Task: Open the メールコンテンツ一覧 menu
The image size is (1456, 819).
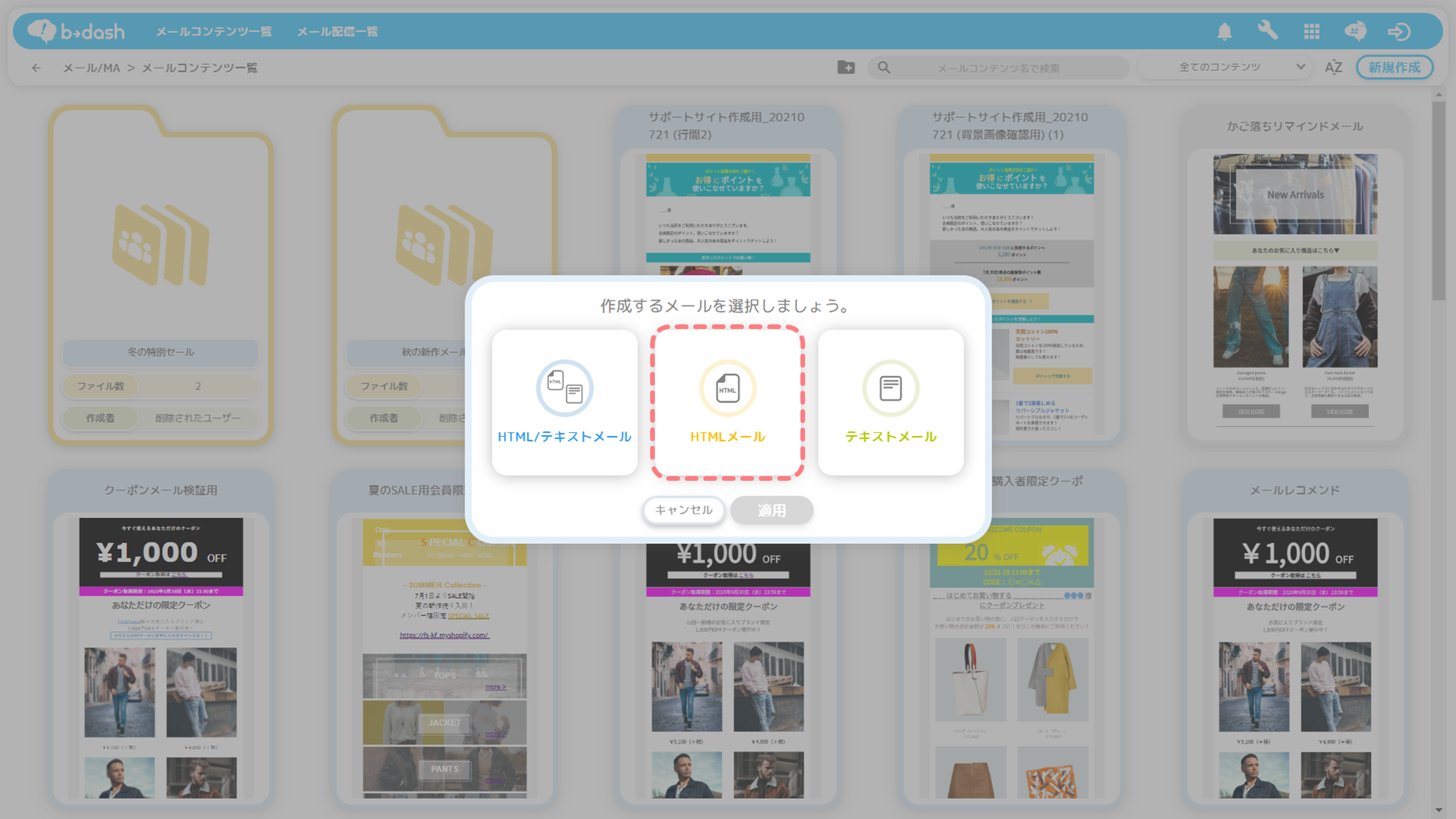Action: pyautogui.click(x=213, y=32)
